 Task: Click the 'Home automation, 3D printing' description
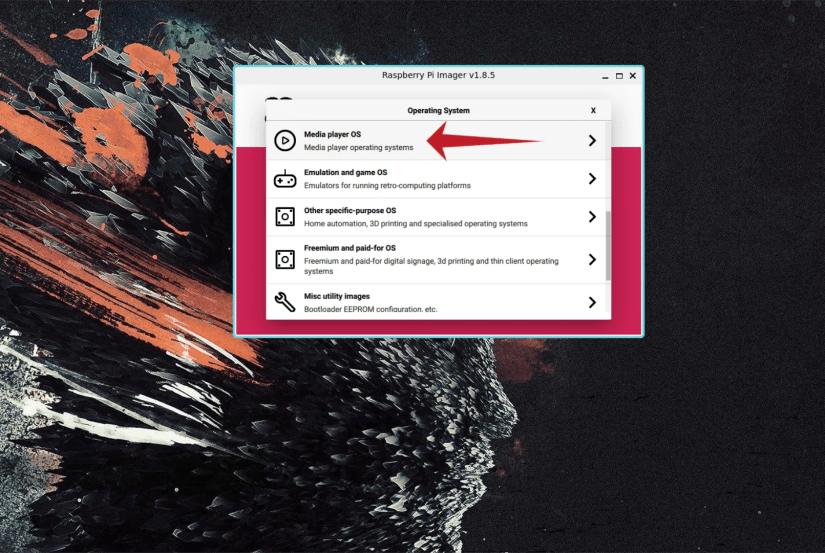[416, 224]
